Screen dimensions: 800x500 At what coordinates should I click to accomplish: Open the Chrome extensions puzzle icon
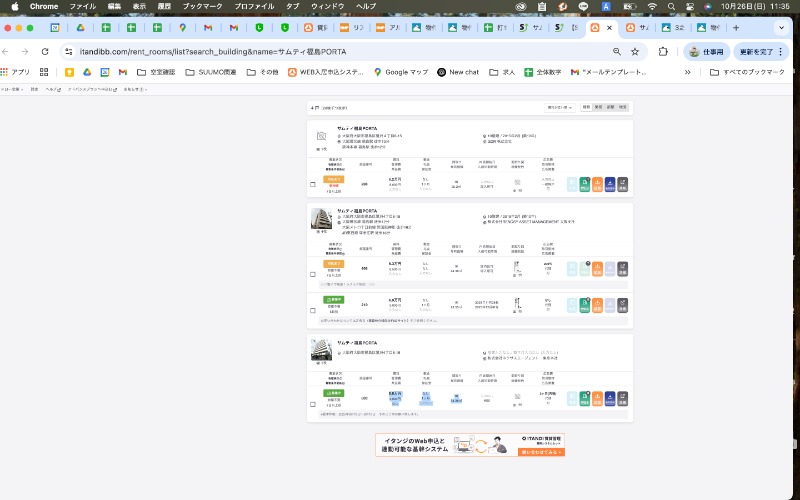(663, 51)
